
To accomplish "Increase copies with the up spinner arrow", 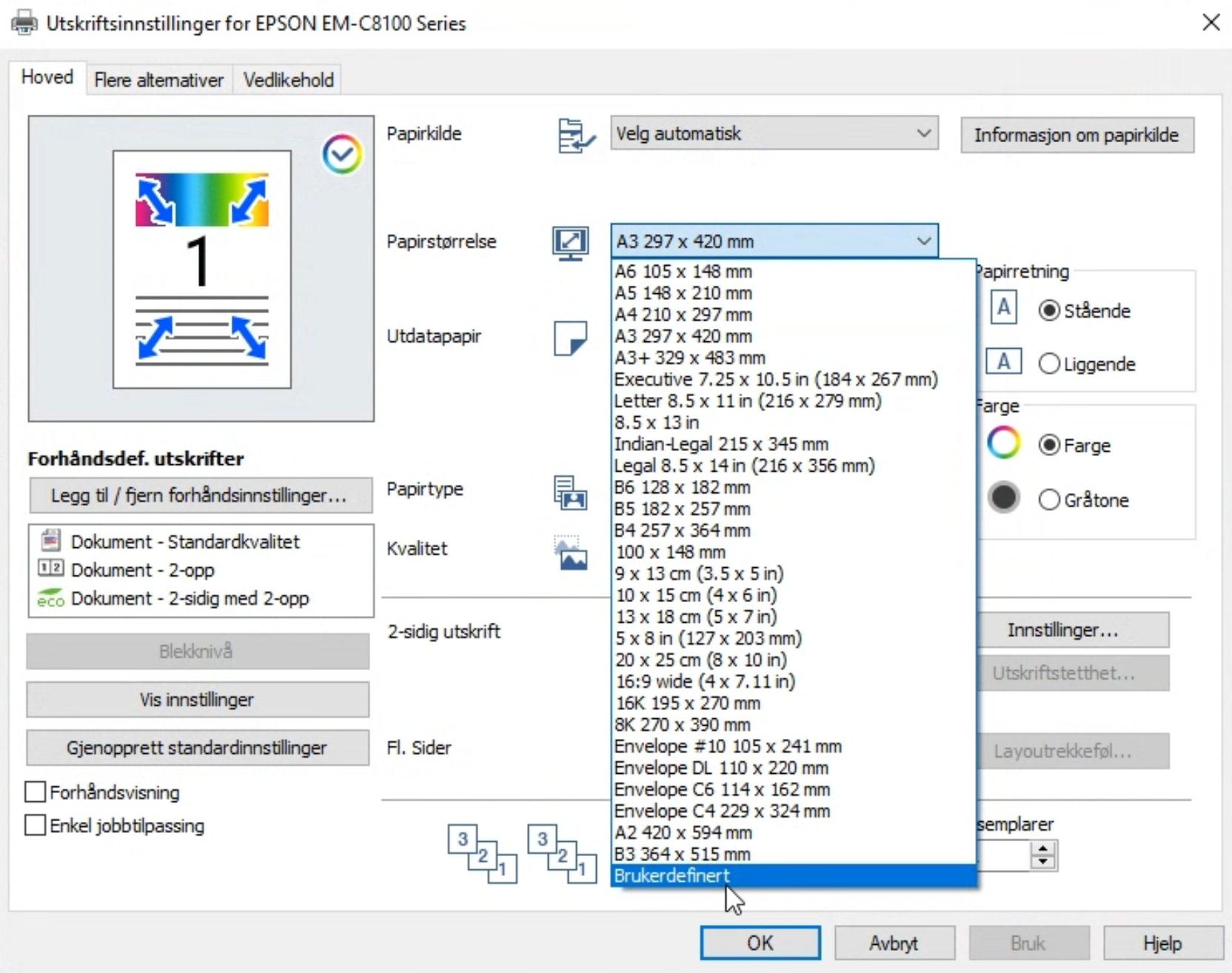I will point(1043,848).
